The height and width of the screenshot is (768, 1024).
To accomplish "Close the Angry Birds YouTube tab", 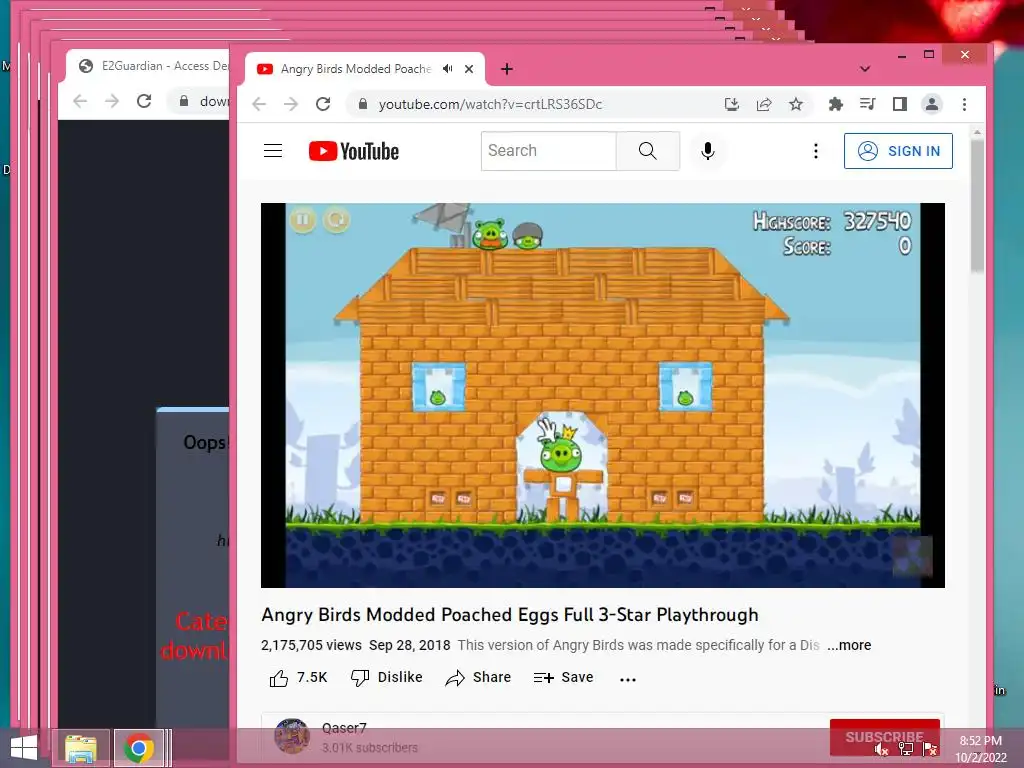I will 469,69.
